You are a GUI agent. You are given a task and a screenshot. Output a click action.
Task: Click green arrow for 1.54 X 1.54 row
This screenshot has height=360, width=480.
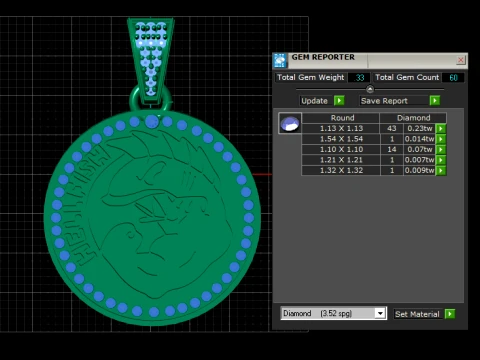441,139
